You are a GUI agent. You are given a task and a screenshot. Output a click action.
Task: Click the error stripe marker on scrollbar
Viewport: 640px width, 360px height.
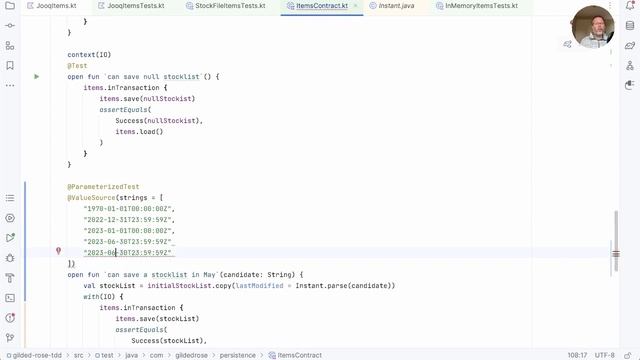(x=616, y=254)
